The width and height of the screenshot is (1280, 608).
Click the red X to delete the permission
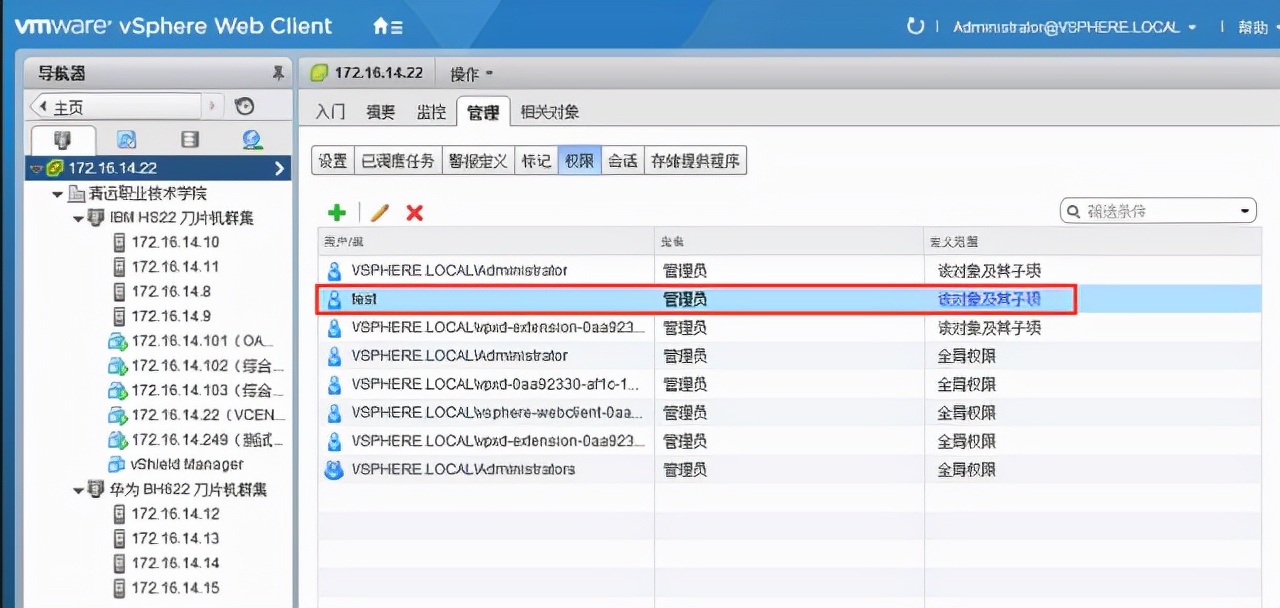(x=414, y=212)
